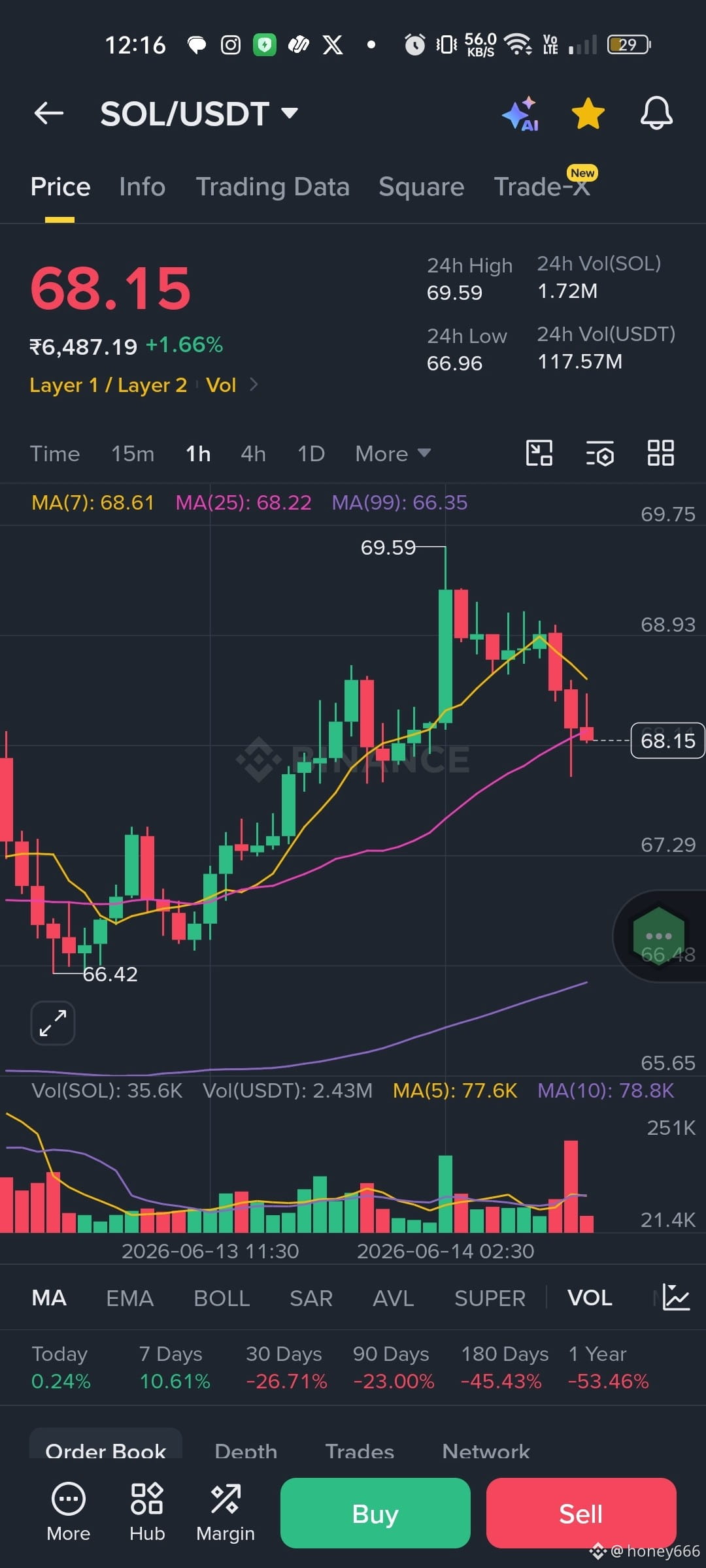Tap the 1 Year -53.46% performance value
Image resolution: width=706 pixels, height=1568 pixels.
pos(608,1381)
